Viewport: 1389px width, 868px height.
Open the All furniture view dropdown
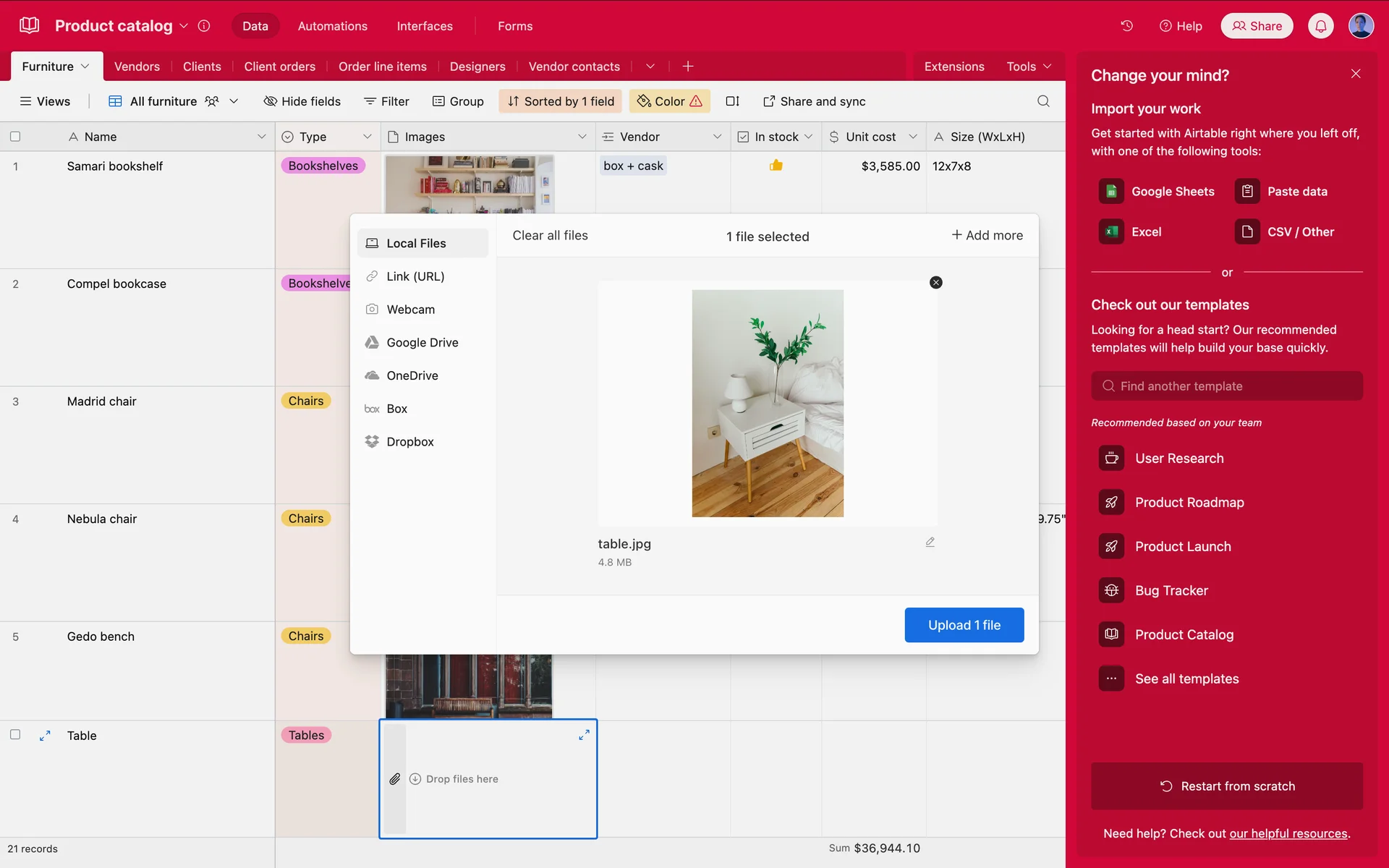coord(234,101)
